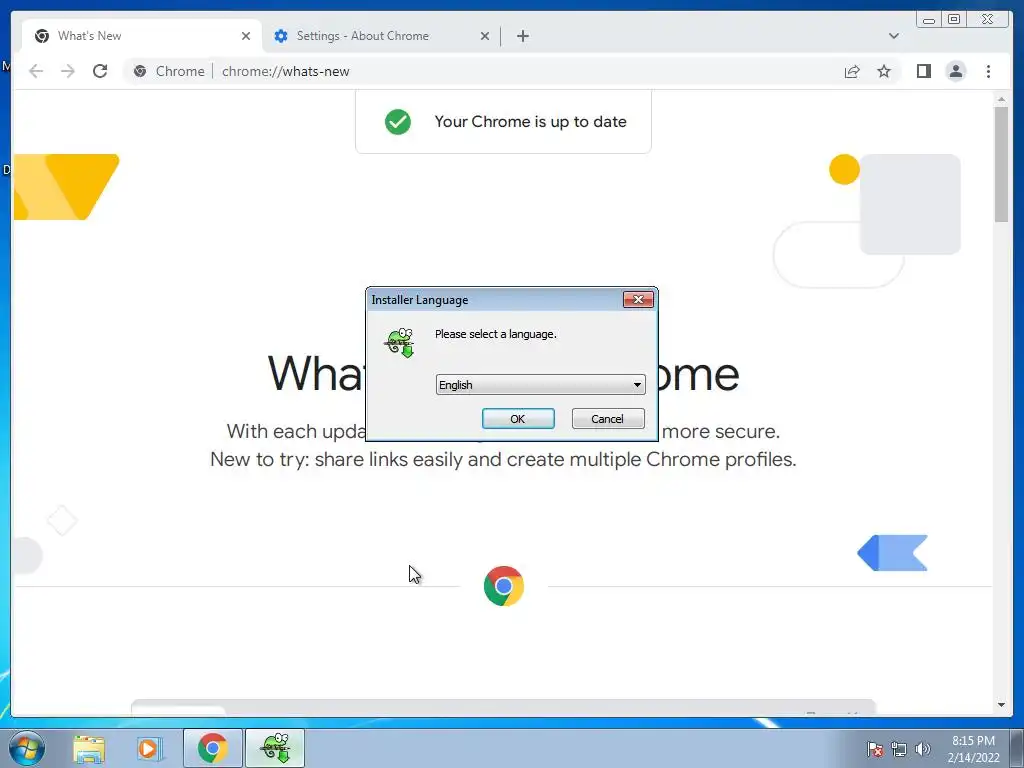The width and height of the screenshot is (1024, 768).
Task: Open Action Center flag tray icon
Action: [x=874, y=749]
